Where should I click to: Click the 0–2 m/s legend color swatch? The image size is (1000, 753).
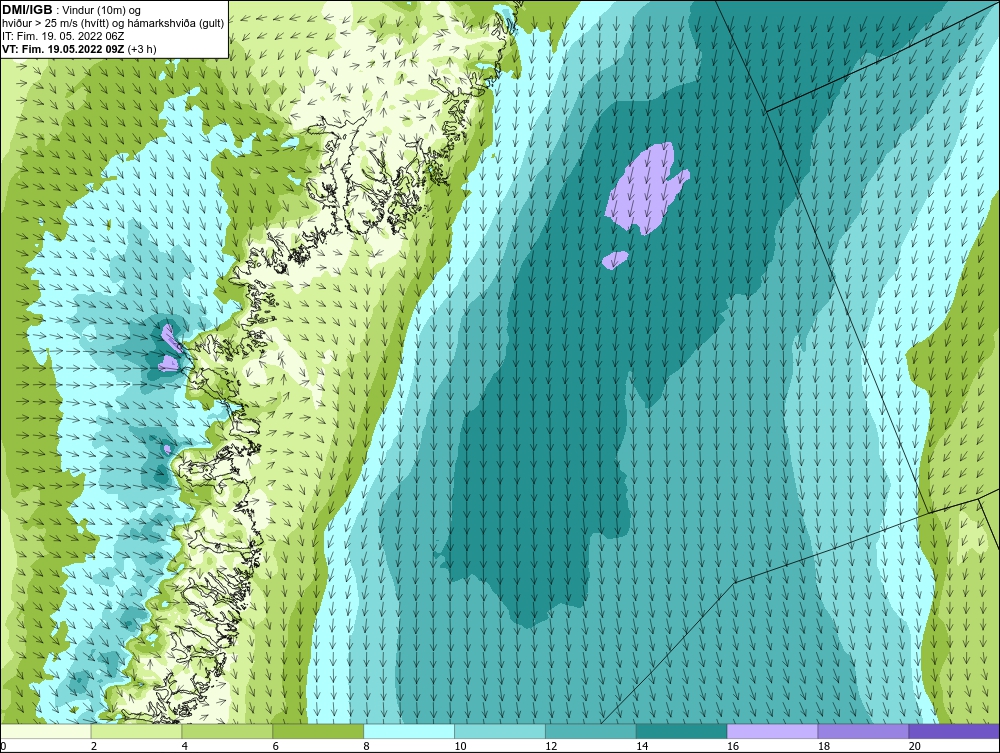[46, 731]
